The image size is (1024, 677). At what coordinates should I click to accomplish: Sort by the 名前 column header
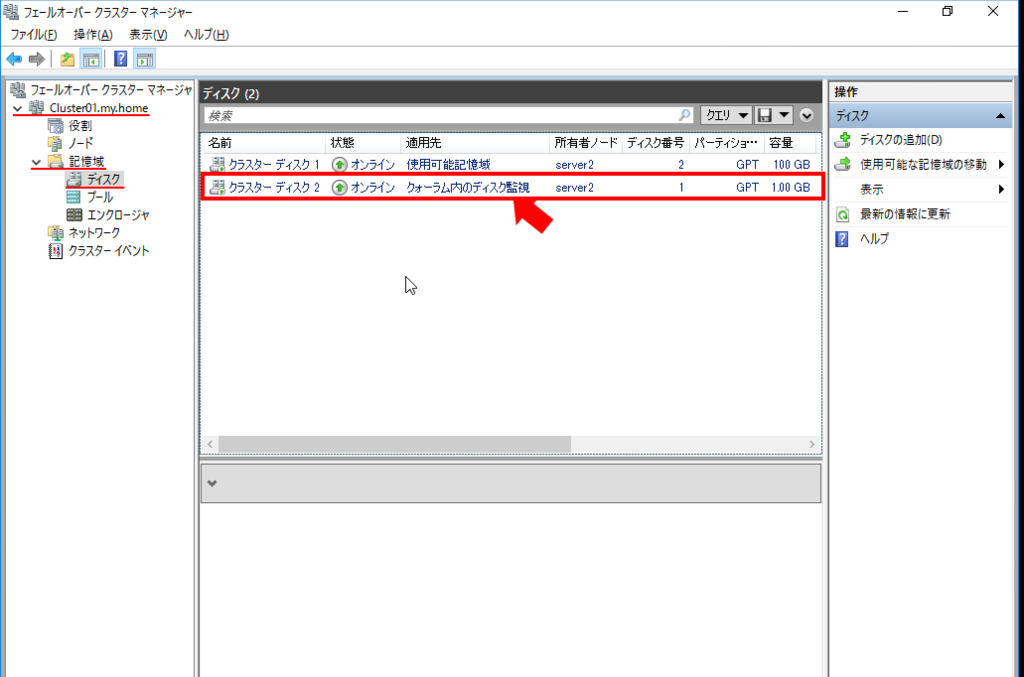tap(263, 143)
